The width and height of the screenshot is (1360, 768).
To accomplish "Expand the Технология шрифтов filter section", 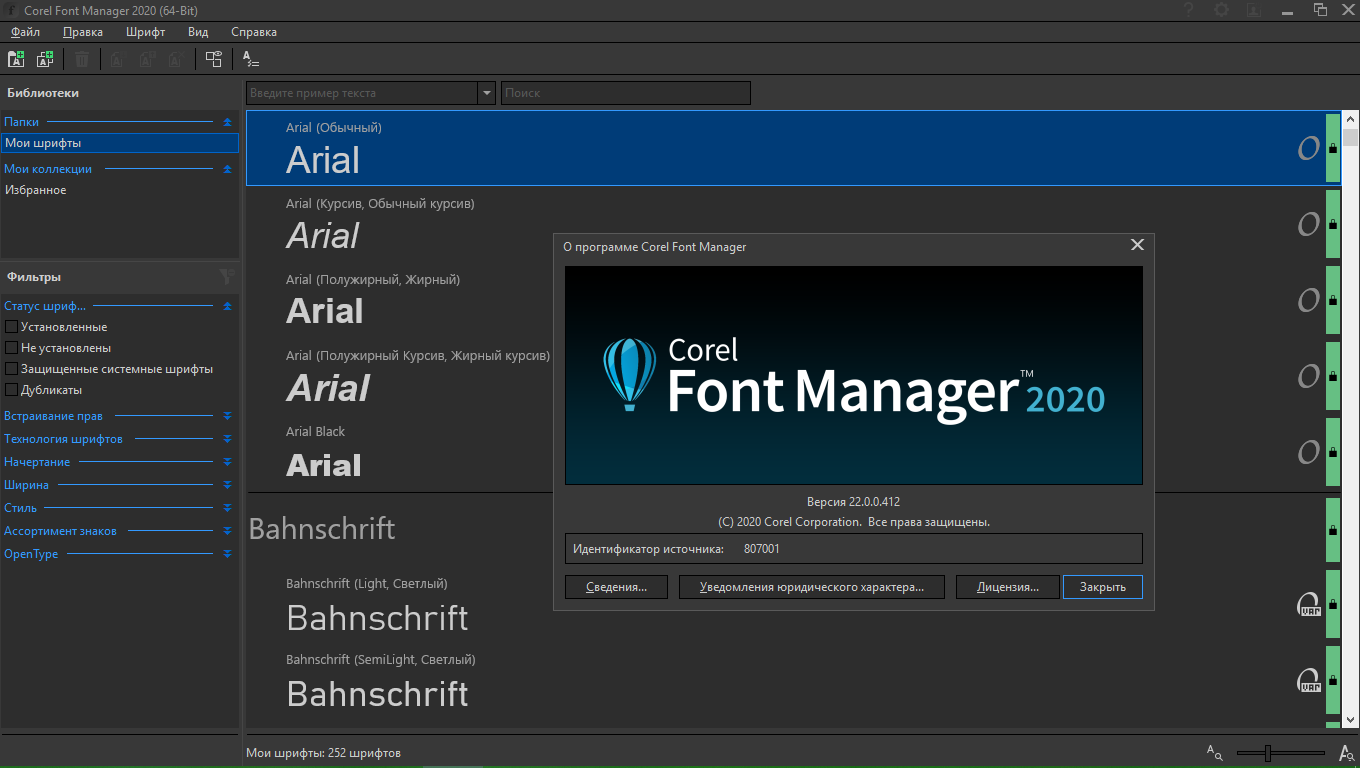I will point(227,439).
